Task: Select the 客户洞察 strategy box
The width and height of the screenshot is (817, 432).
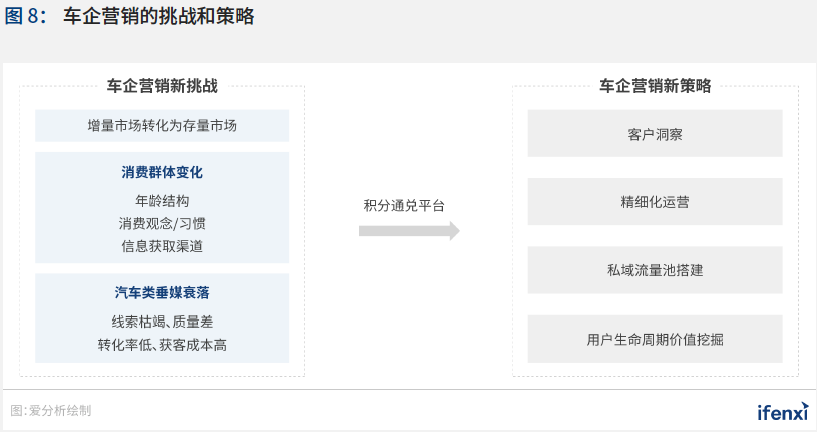Action: click(655, 133)
